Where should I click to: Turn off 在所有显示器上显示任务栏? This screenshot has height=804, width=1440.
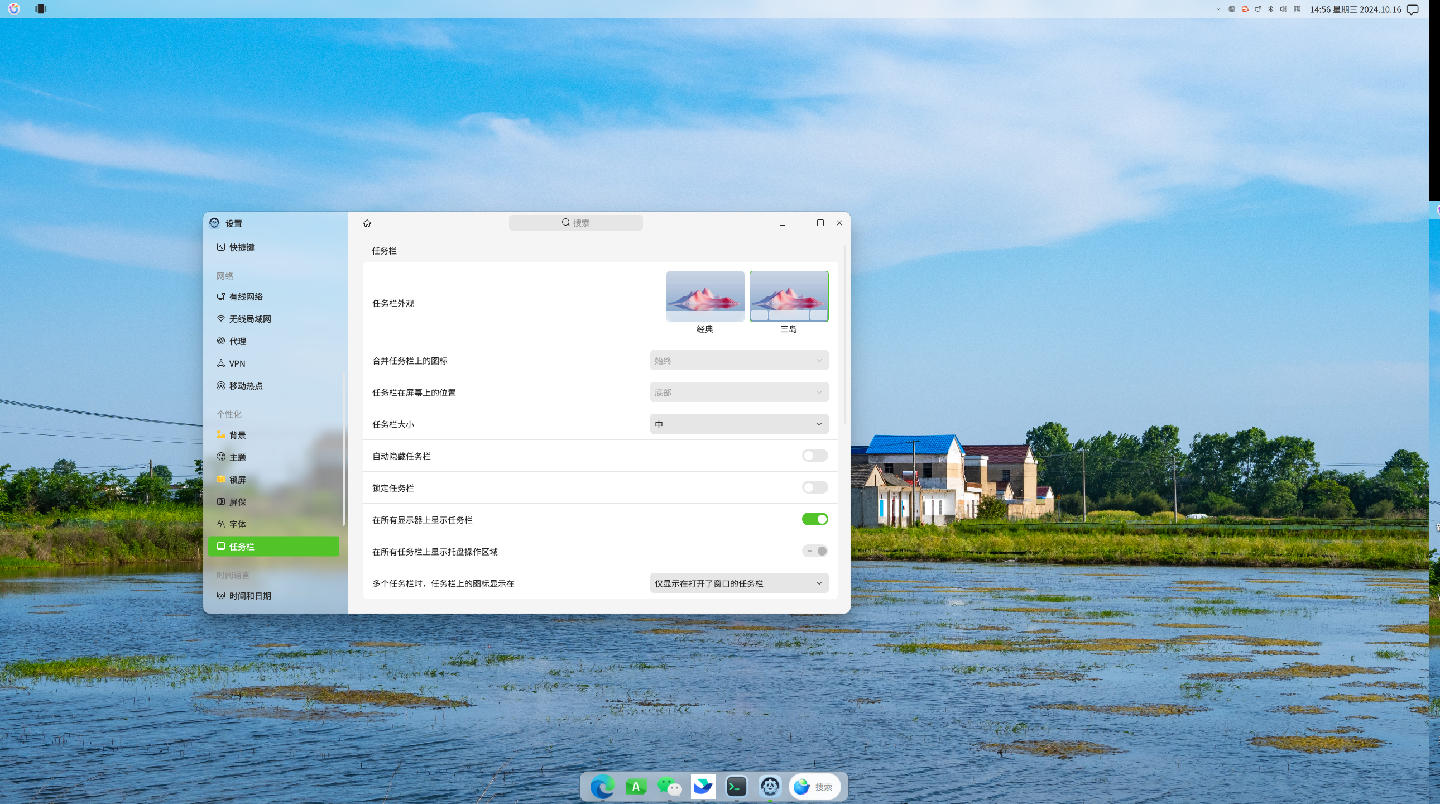815,520
